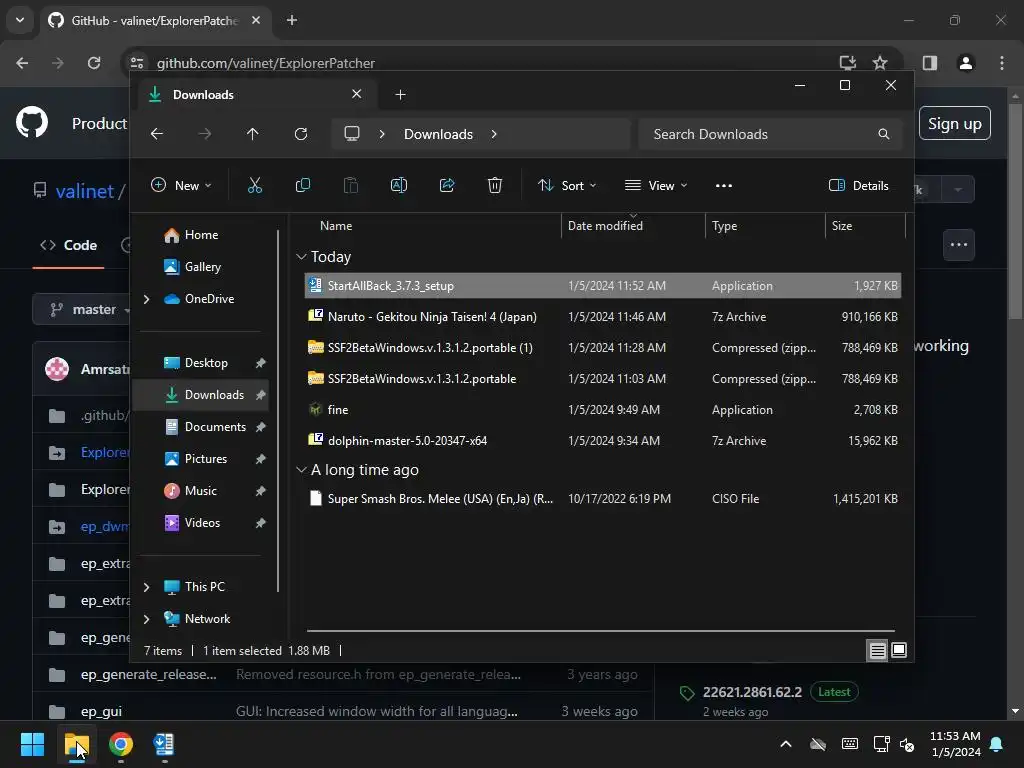Screen dimensions: 1024x768
Task: Select the Super Smash Bros. Melee CISO file
Action: (x=602, y=499)
